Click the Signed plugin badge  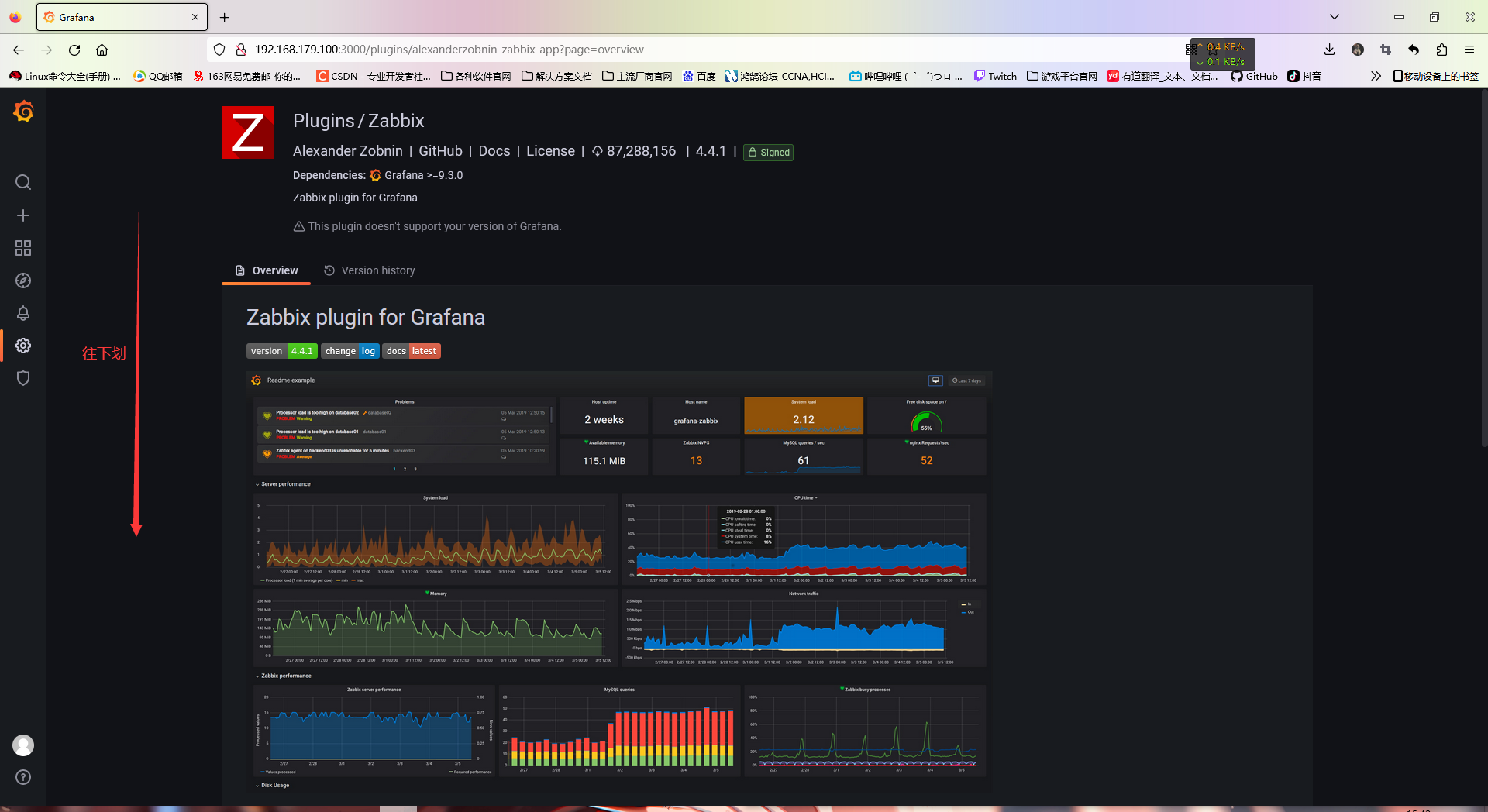768,153
